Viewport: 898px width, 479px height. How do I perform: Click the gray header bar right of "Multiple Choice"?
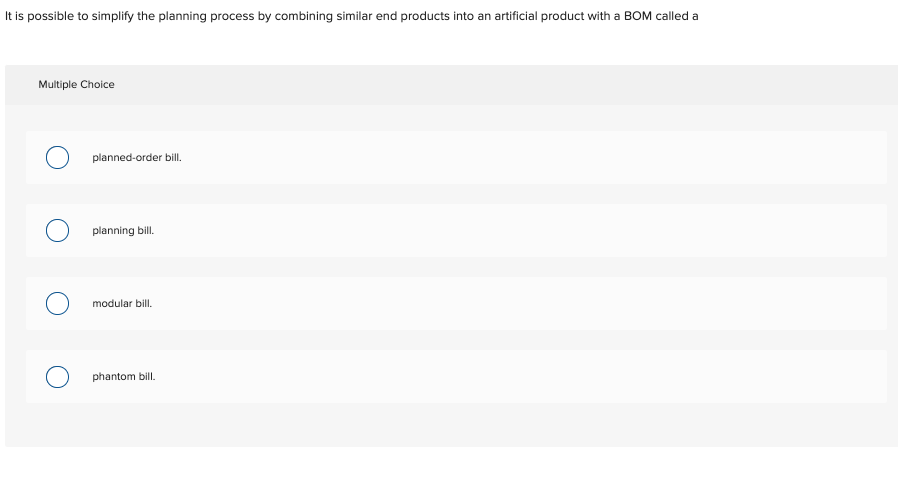[x=500, y=85]
